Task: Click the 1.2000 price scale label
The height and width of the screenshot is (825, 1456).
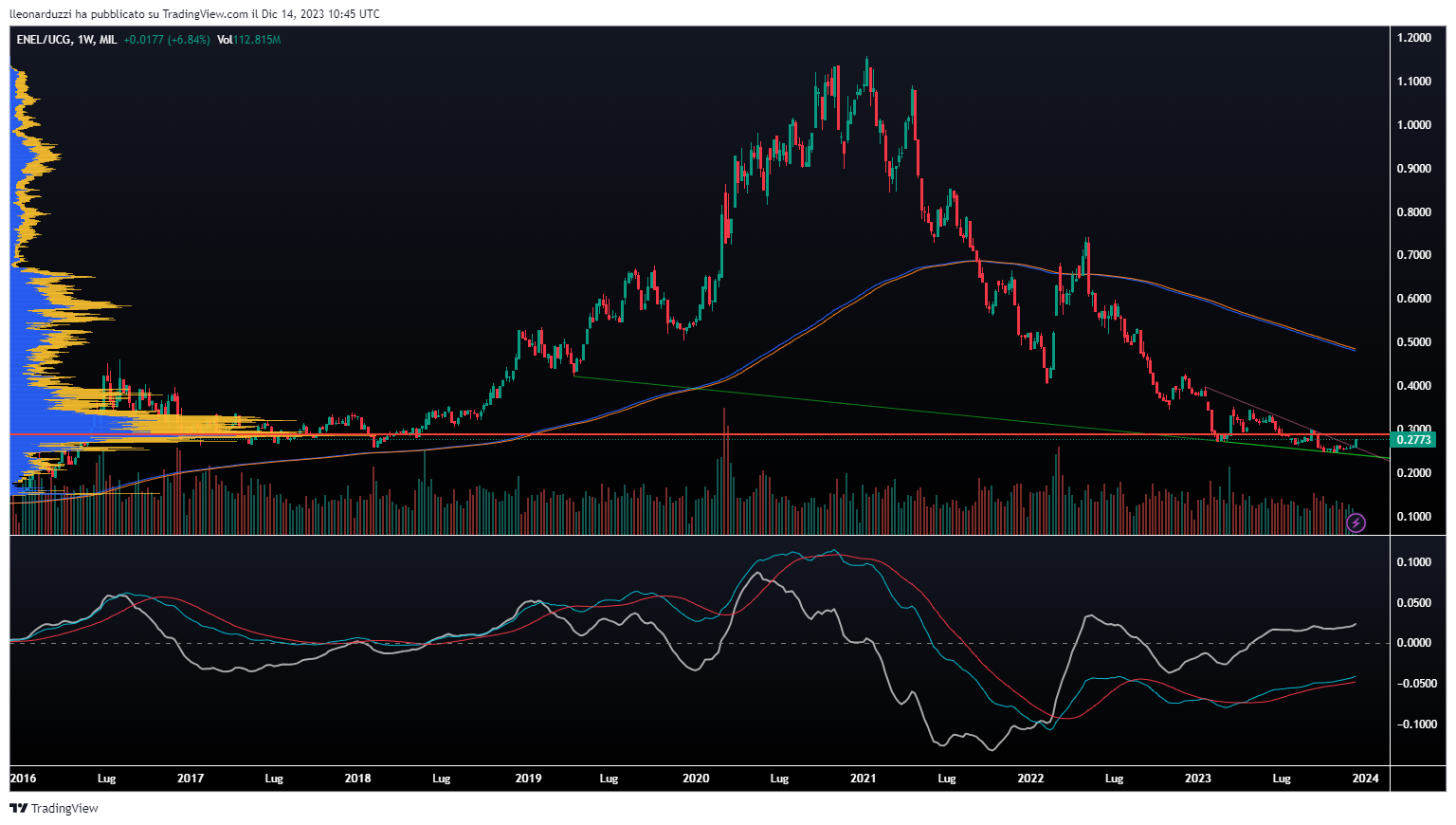Action: 1414,38
